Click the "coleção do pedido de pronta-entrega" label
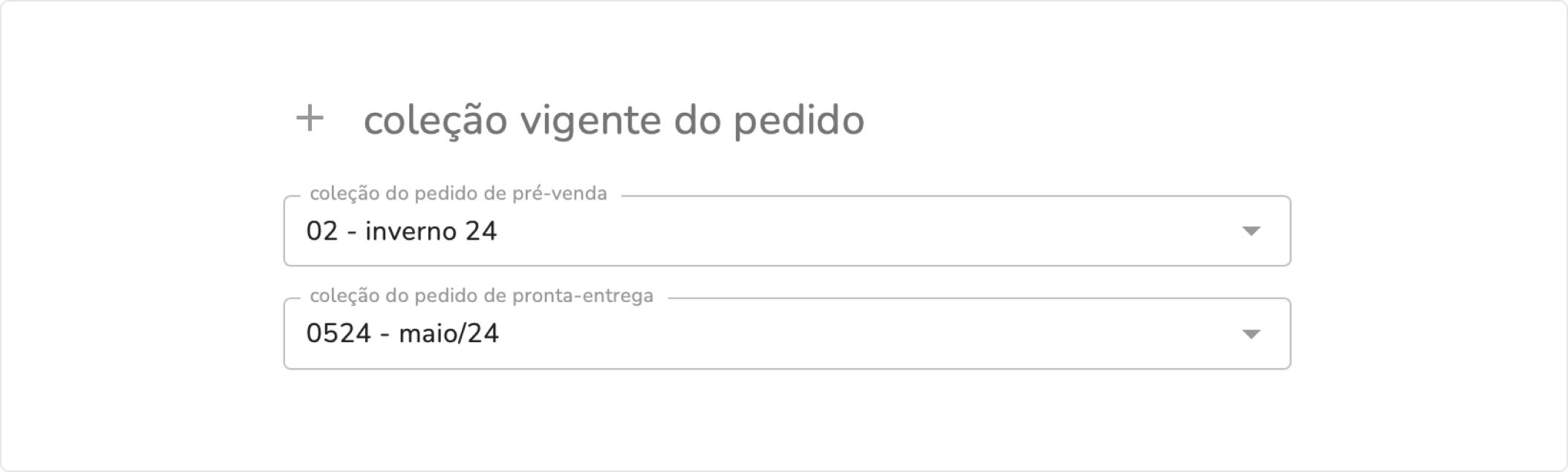The height and width of the screenshot is (472, 1568). pos(481,296)
